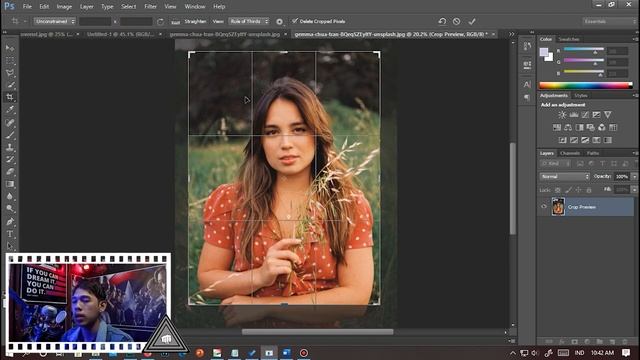Commit the crop with checkmark
The height and width of the screenshot is (360, 640).
(x=472, y=21)
